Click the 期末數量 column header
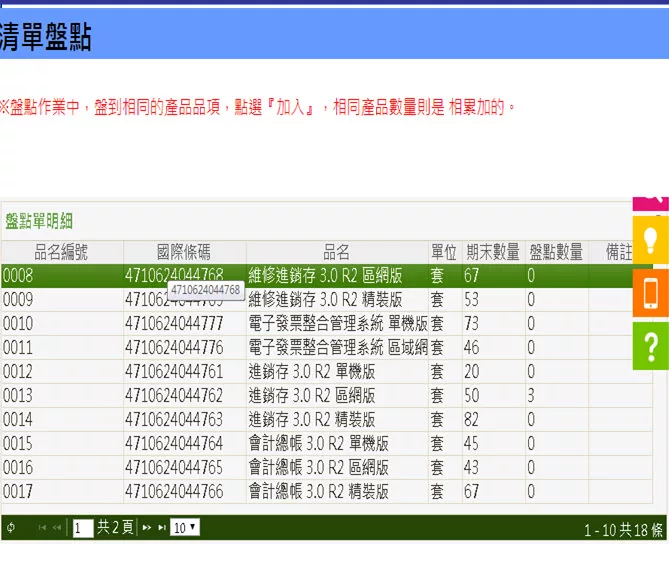The image size is (669, 568). click(x=492, y=252)
